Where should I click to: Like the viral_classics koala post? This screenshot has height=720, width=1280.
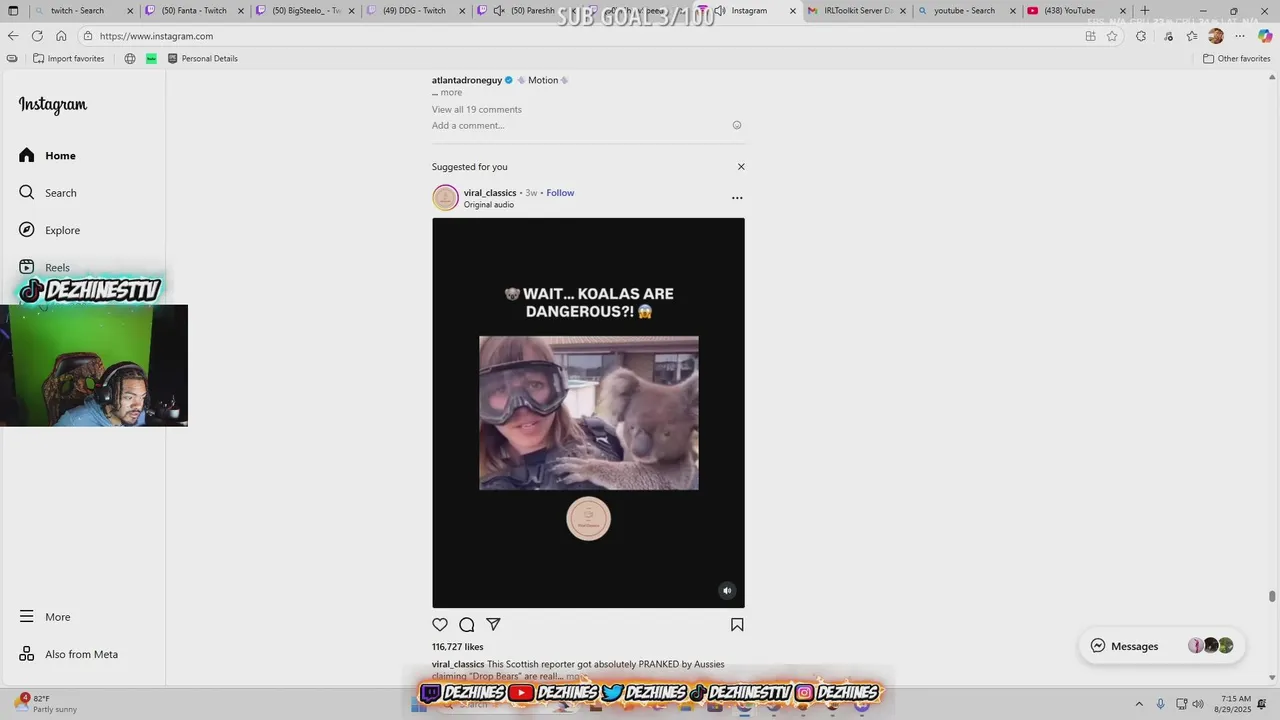[440, 625]
